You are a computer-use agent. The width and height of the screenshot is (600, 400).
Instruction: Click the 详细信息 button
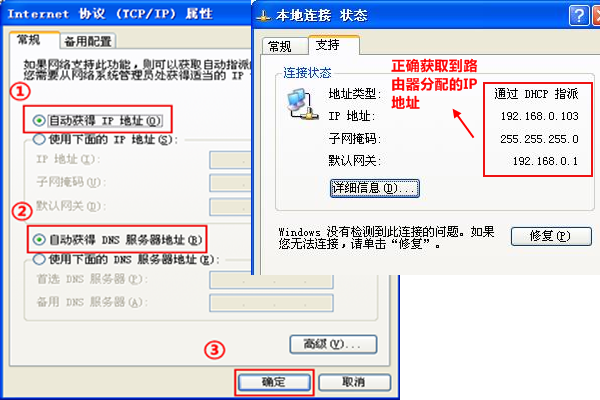coord(375,188)
